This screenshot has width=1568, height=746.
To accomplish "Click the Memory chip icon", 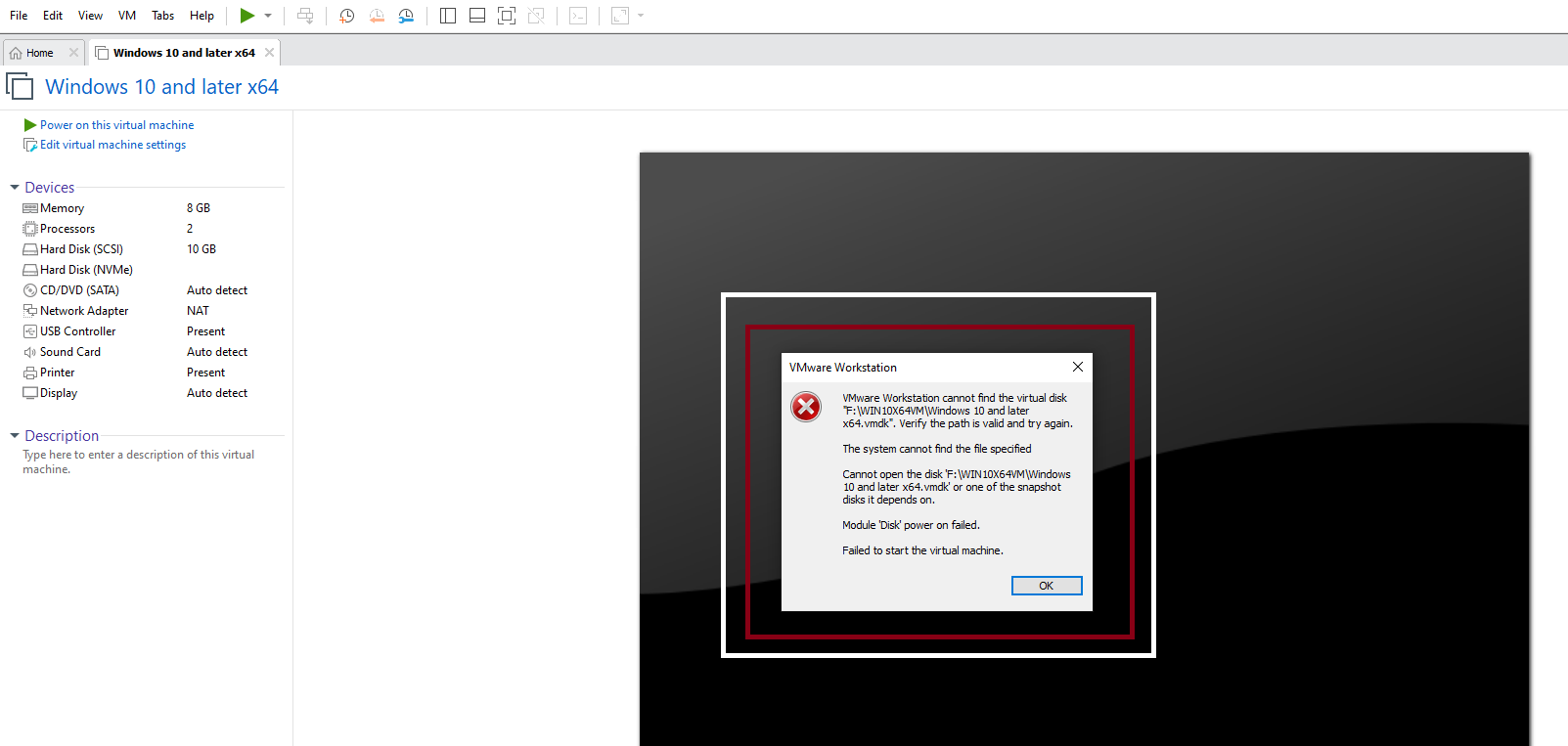I will pyautogui.click(x=30, y=208).
